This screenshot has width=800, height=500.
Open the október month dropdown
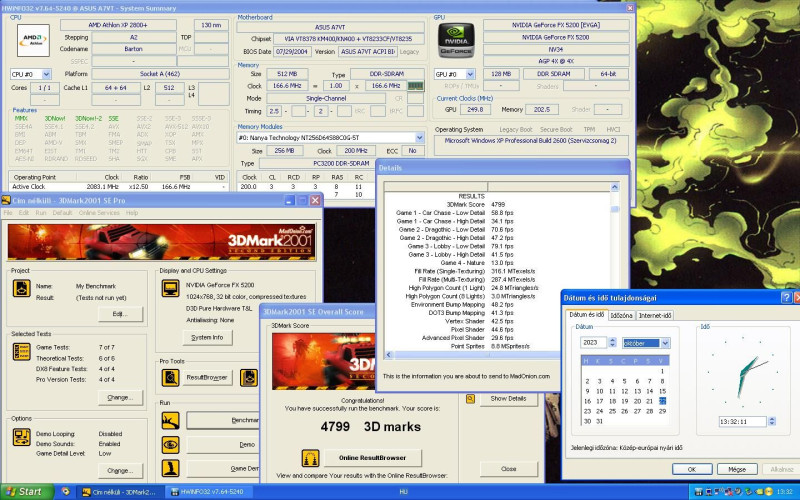coord(665,343)
